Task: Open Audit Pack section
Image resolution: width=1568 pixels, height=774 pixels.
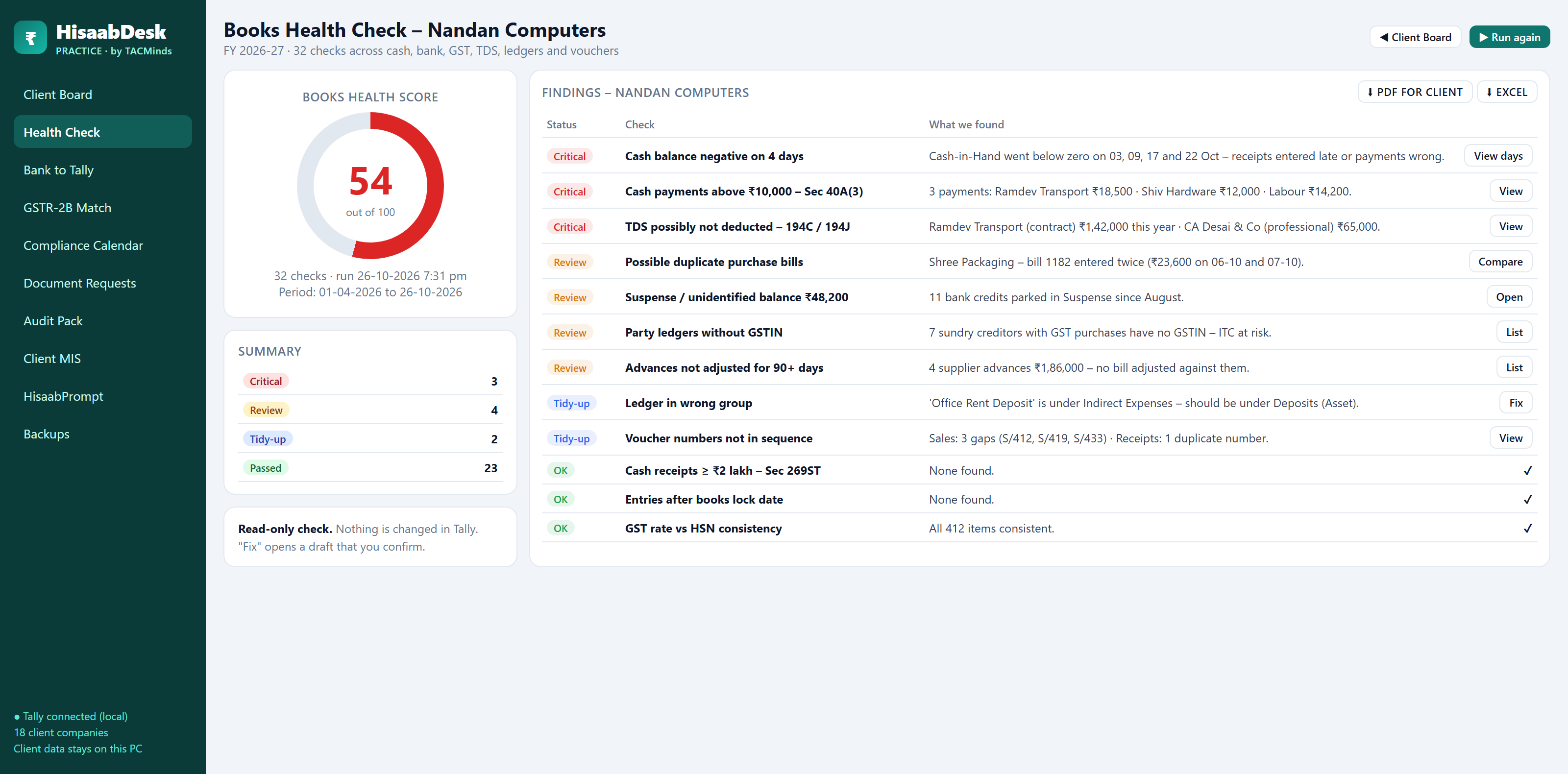Action: [102, 321]
